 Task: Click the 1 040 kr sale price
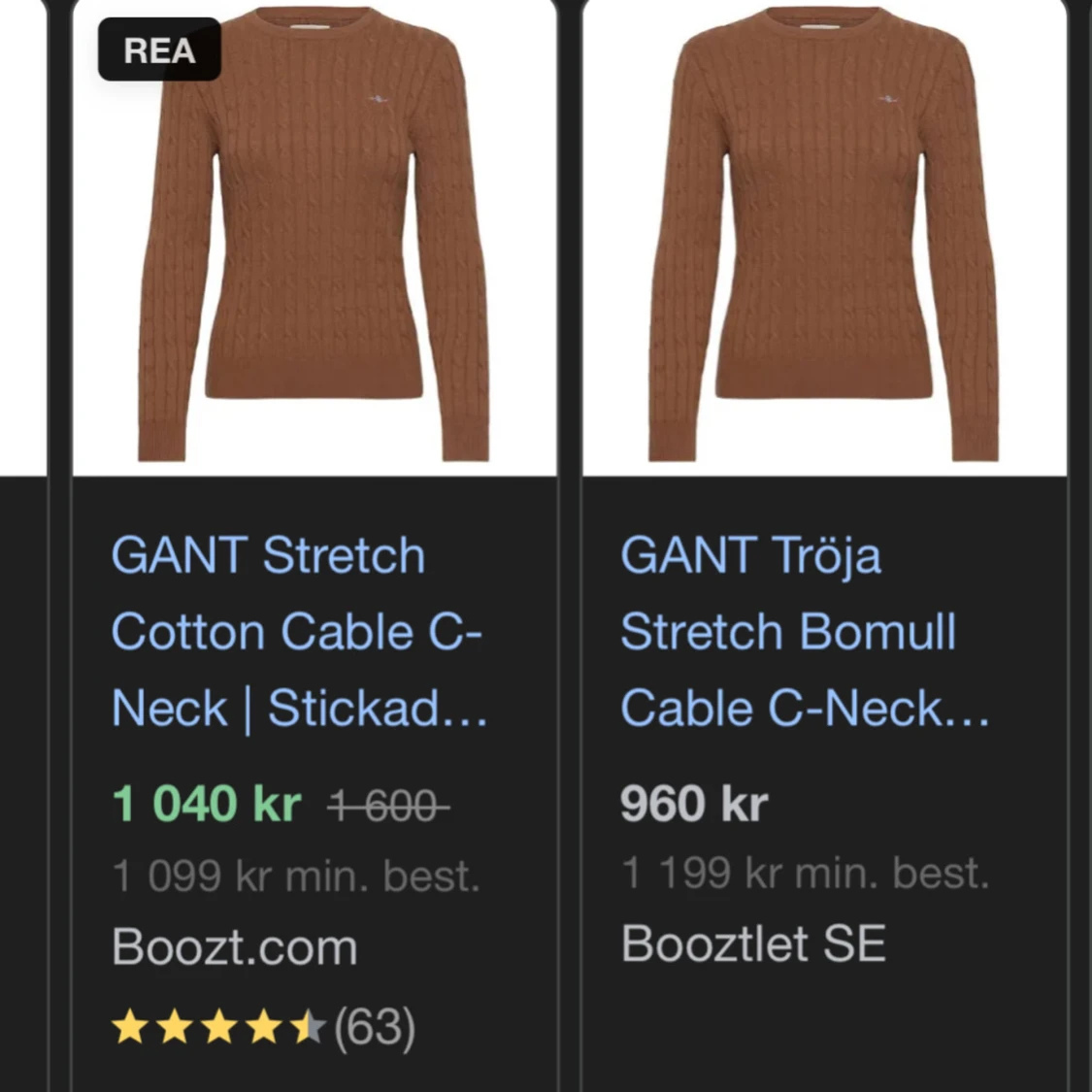(x=205, y=804)
